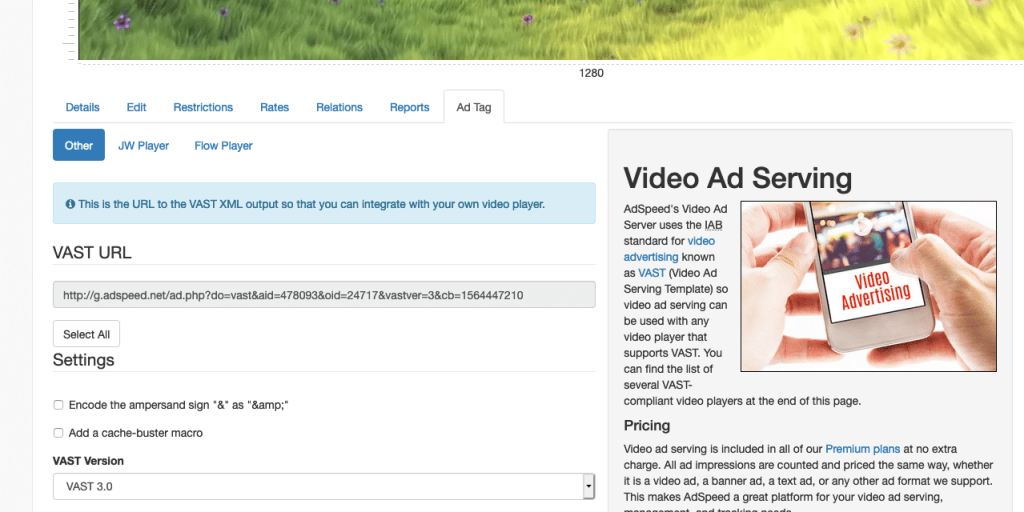The width and height of the screenshot is (1024, 512).
Task: Open the Relations tab
Action: pyautogui.click(x=340, y=107)
